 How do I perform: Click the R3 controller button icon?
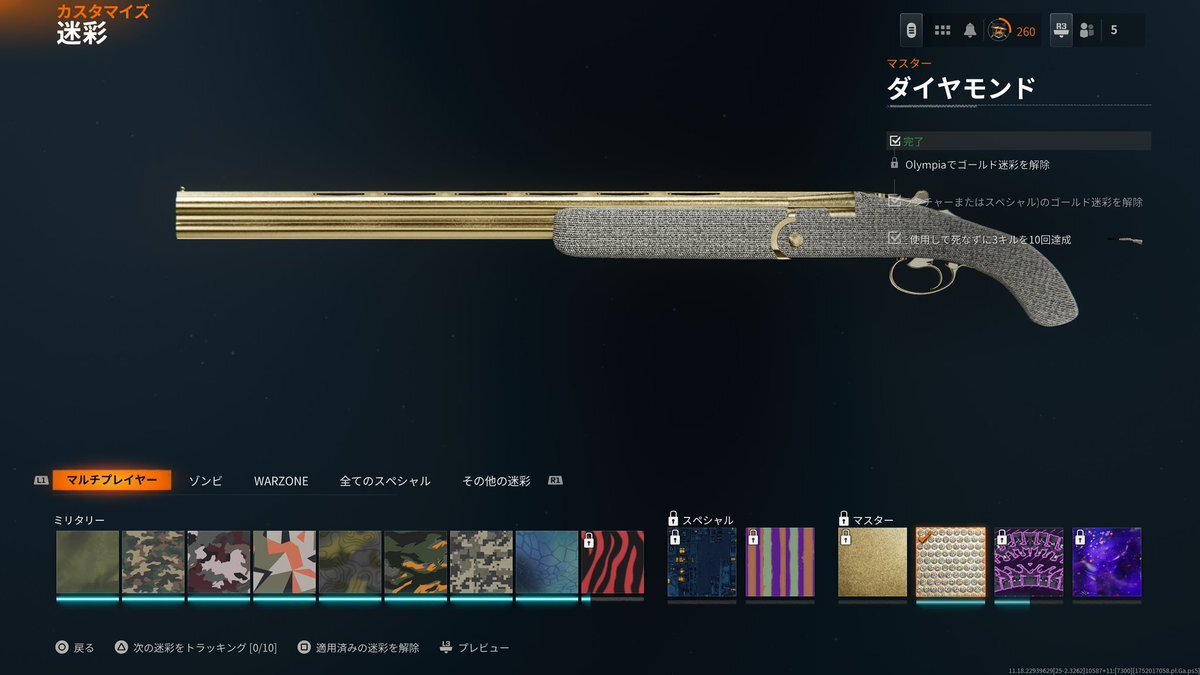1061,30
